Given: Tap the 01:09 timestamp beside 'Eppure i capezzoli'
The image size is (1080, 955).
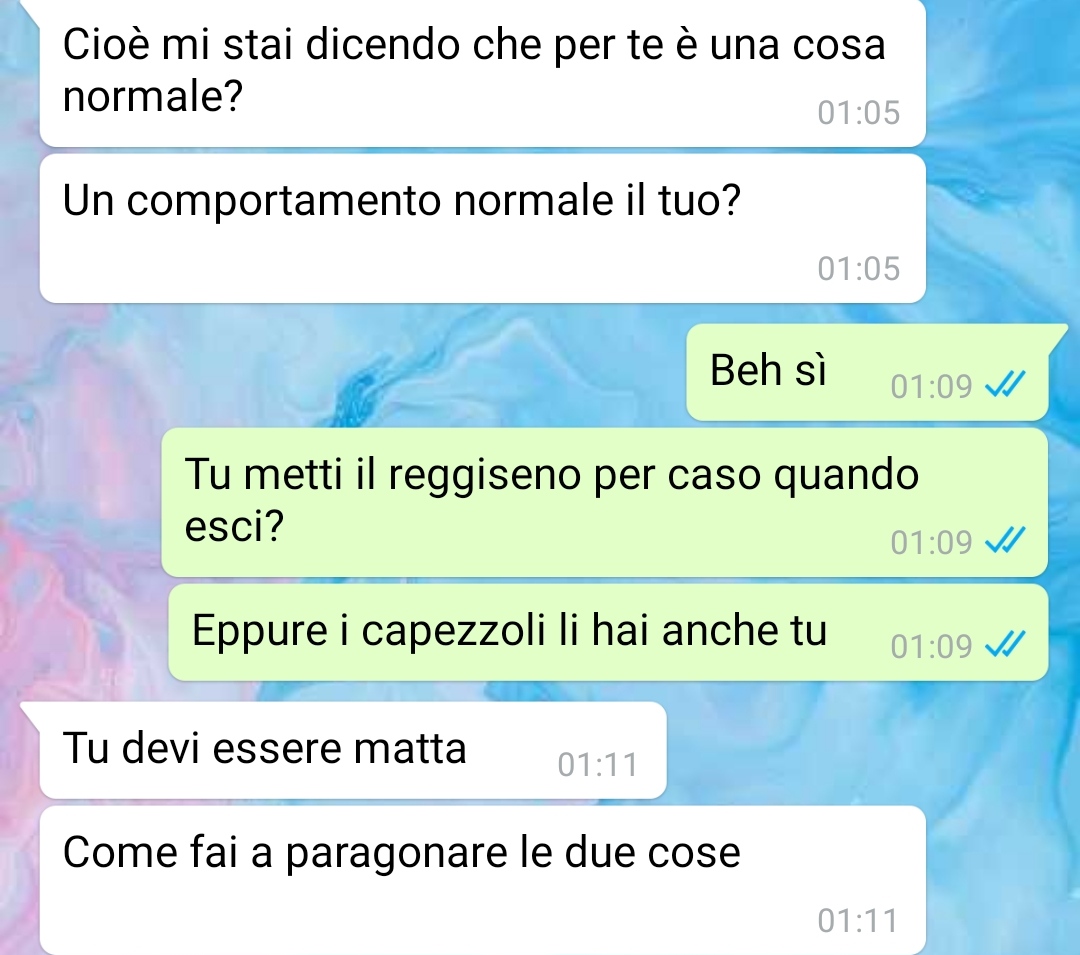Looking at the screenshot, I should pos(931,646).
